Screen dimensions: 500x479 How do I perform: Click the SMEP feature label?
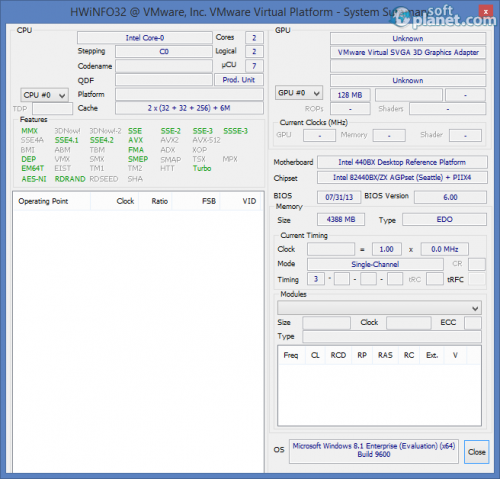(x=138, y=159)
